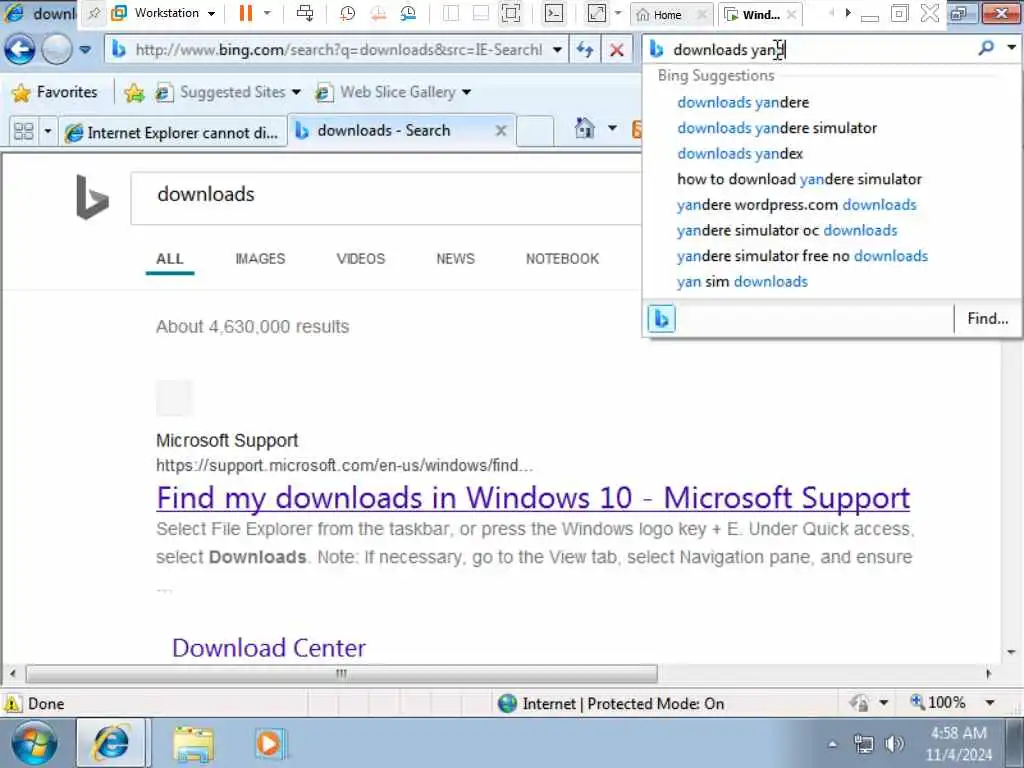Select 'how to download yandere simulator'

[x=799, y=179]
